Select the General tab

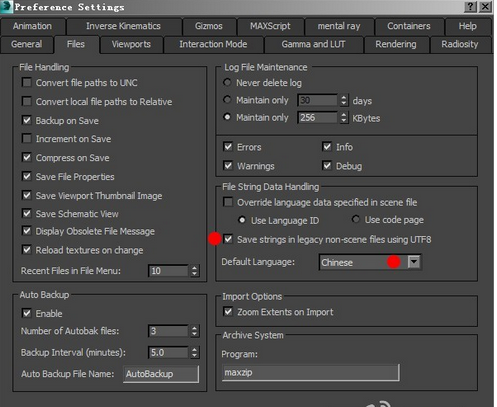(x=27, y=44)
